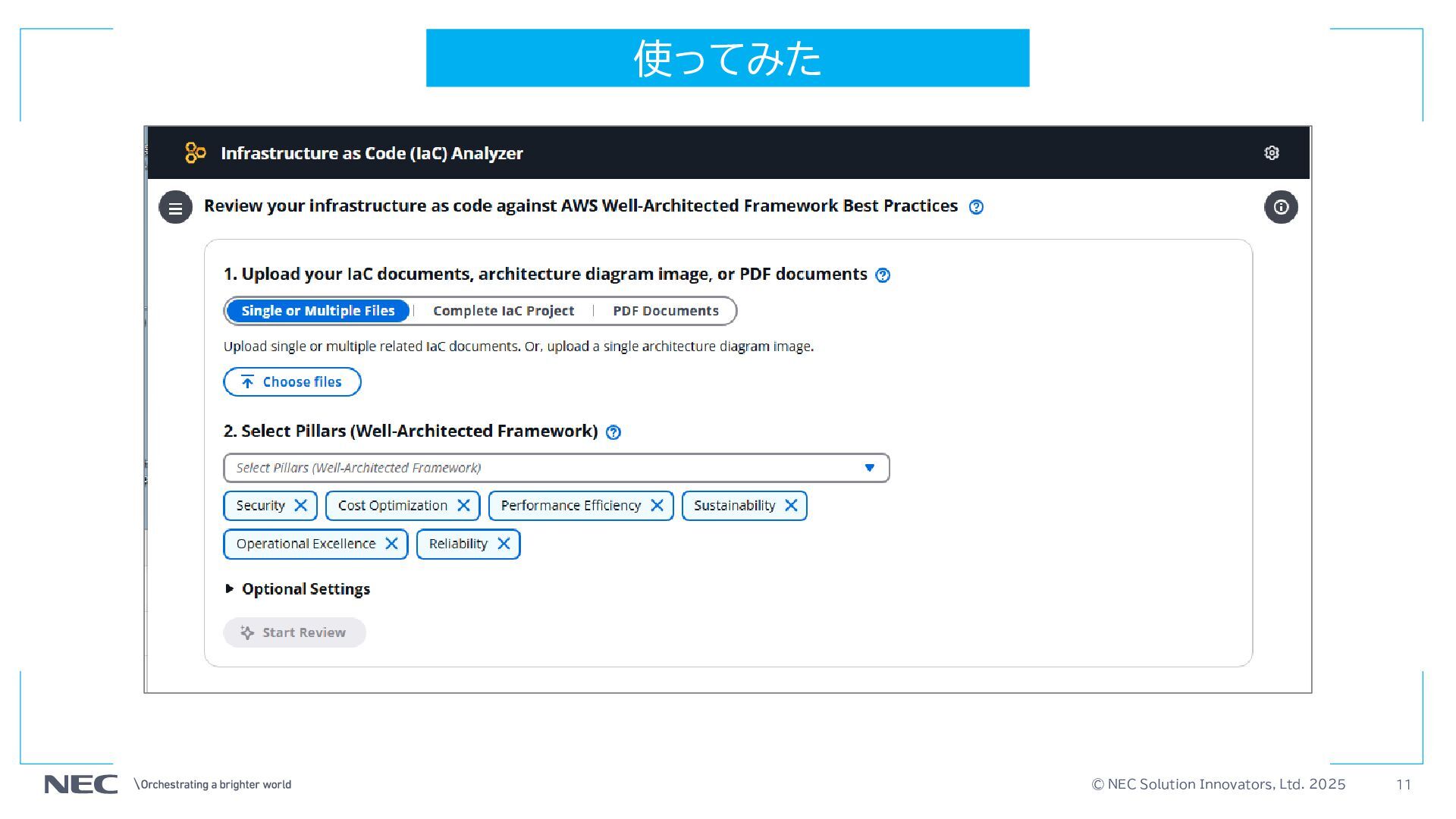Expand the Optional Settings section
Viewport: 1456px width, 819px height.
298,589
